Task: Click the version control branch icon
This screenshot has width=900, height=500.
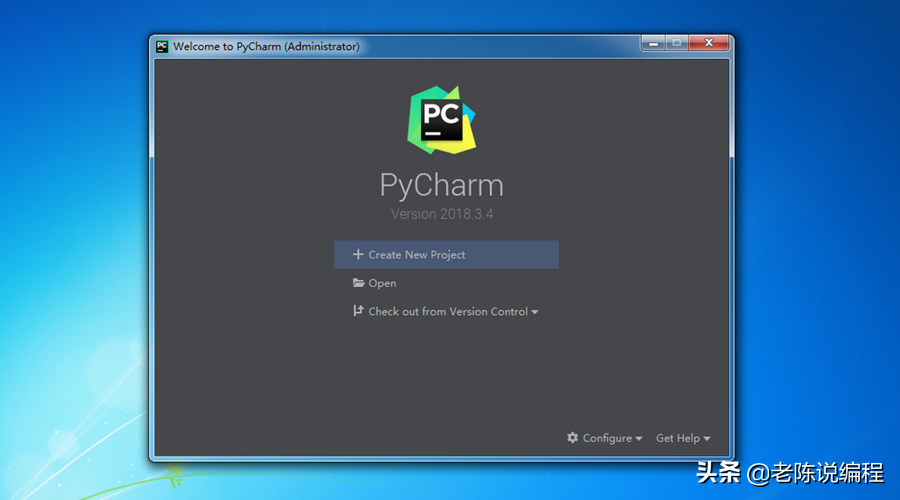Action: (358, 311)
